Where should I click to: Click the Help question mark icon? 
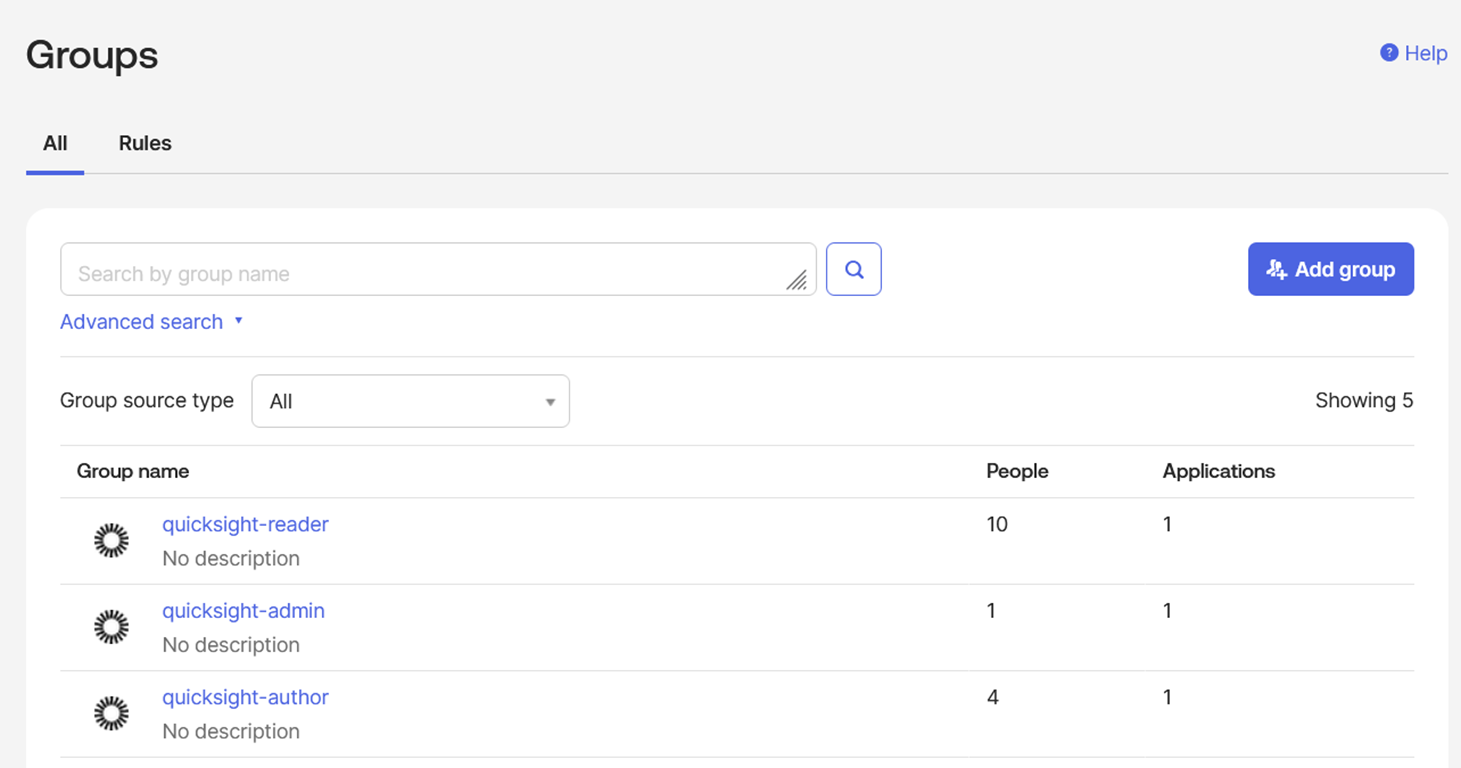click(x=1388, y=53)
